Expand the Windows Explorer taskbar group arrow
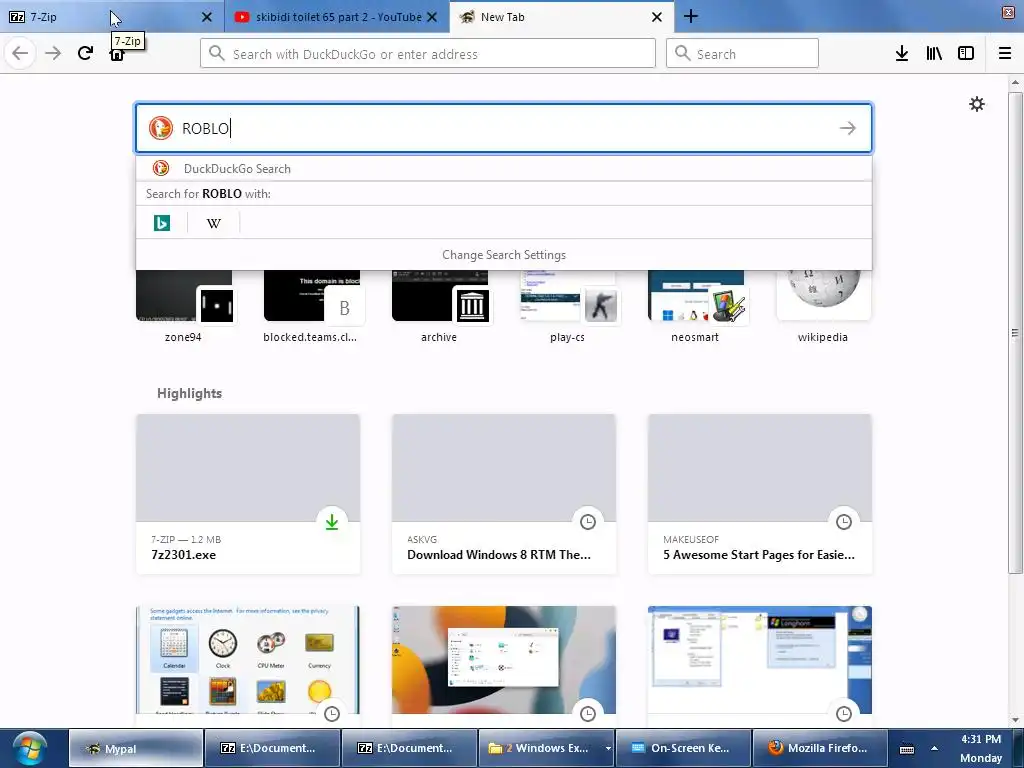The width and height of the screenshot is (1024, 768). (608, 748)
